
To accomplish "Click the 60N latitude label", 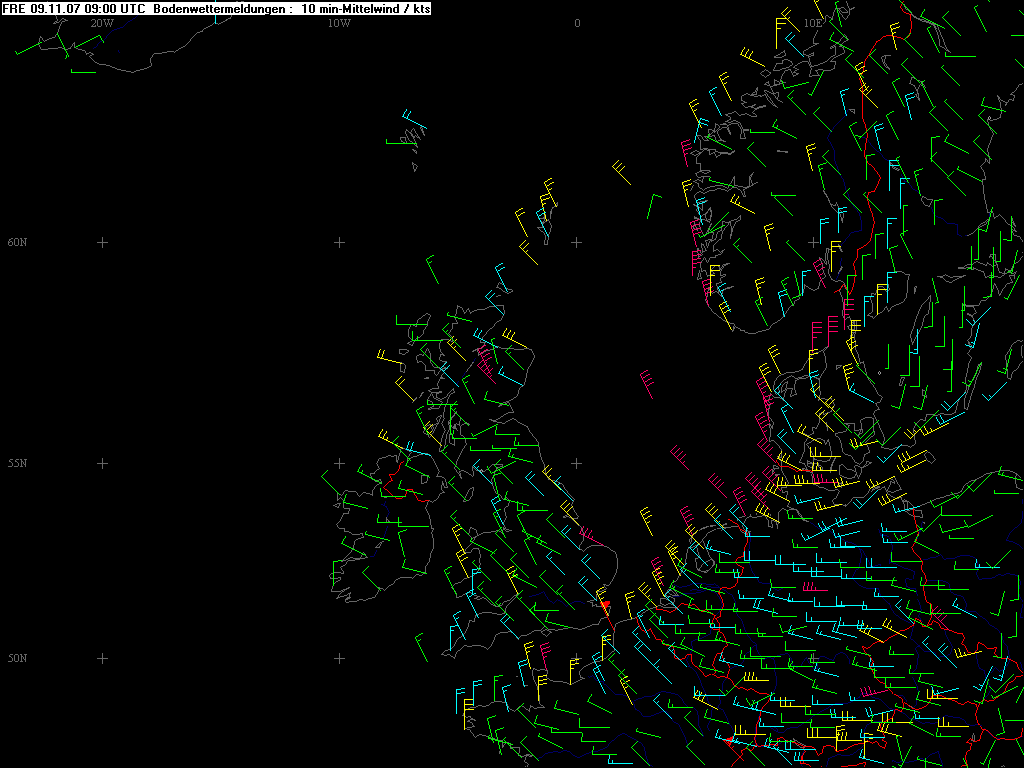I will [x=17, y=242].
